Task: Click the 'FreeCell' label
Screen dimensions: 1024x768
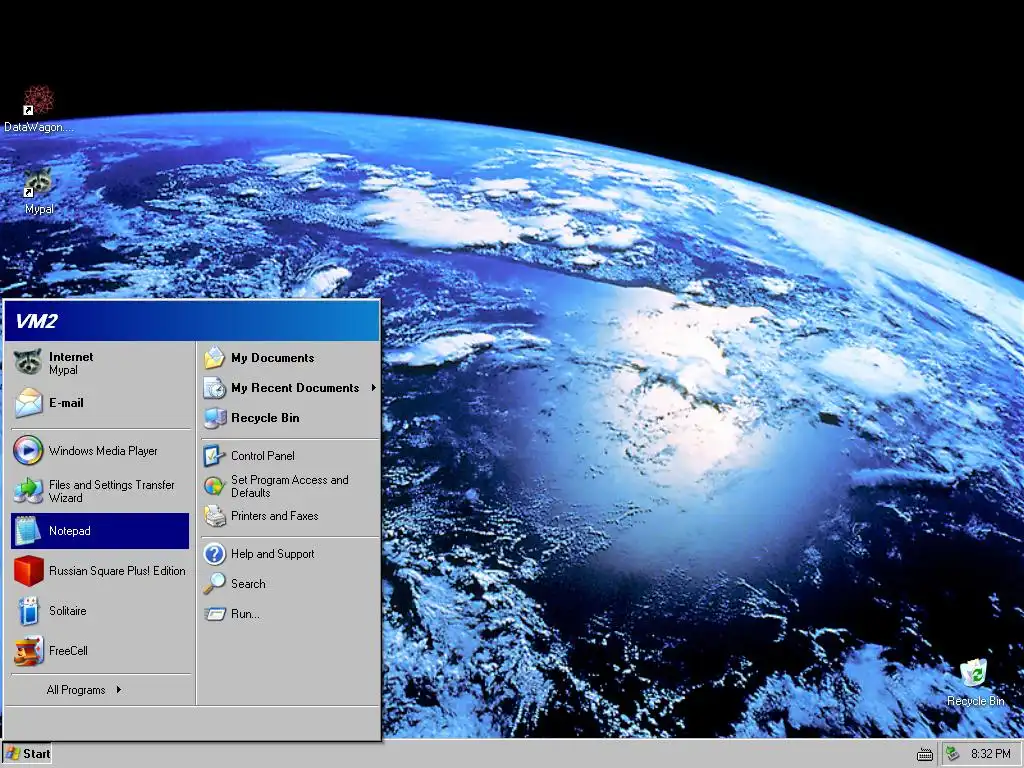Action: click(x=68, y=650)
